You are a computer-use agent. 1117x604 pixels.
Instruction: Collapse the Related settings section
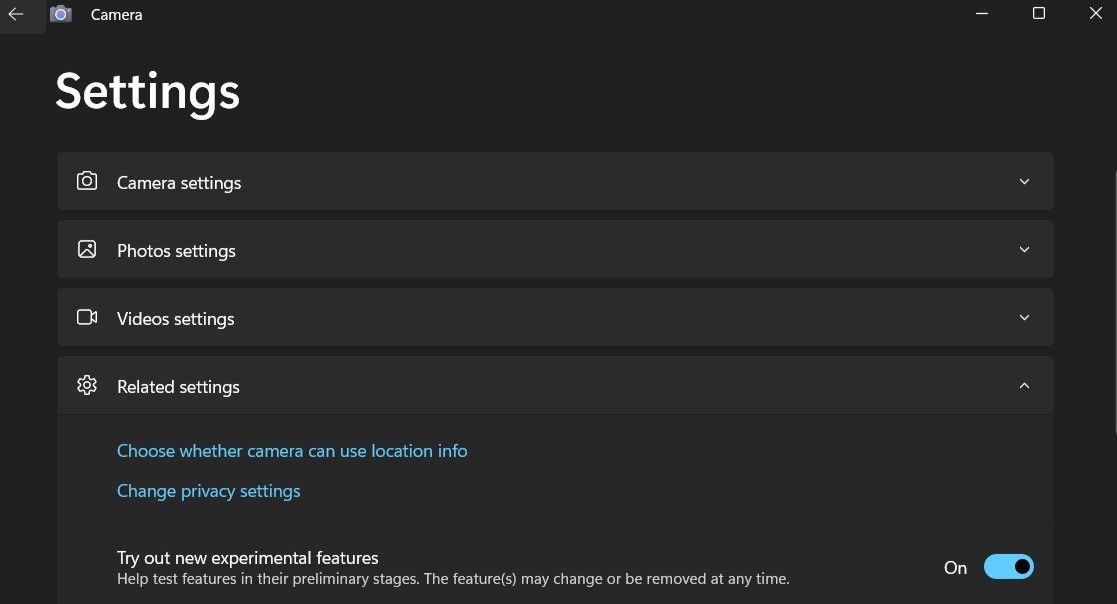1024,385
